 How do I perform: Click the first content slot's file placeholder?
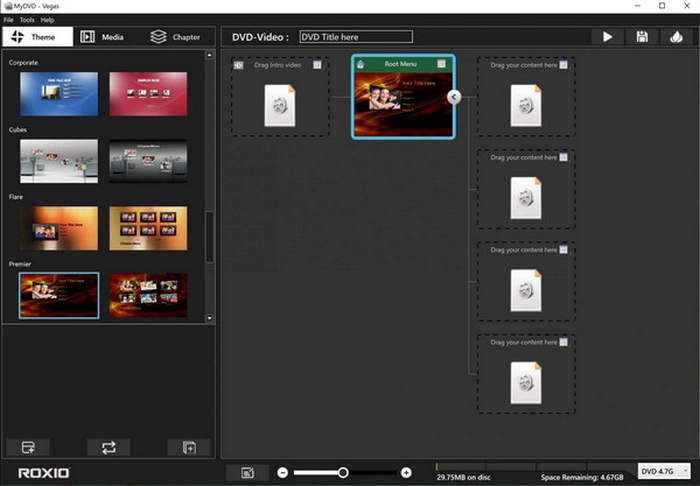pos(526,105)
